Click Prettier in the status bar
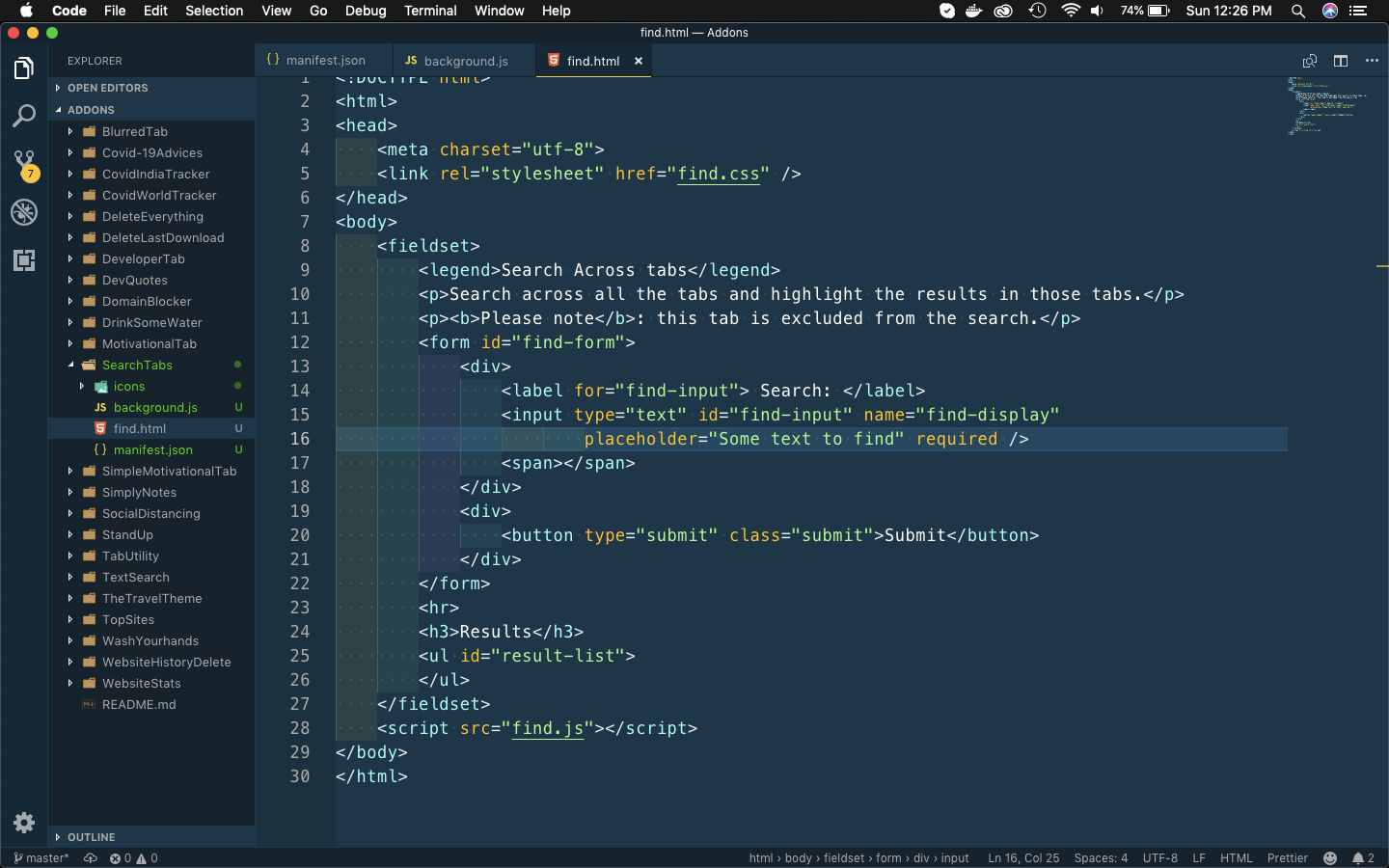Screen dimensions: 1389x868 click(x=1288, y=858)
